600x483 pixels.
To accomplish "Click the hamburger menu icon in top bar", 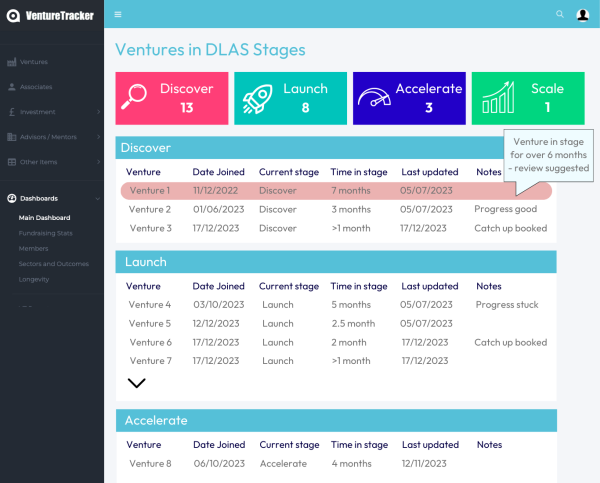I will pos(118,14).
